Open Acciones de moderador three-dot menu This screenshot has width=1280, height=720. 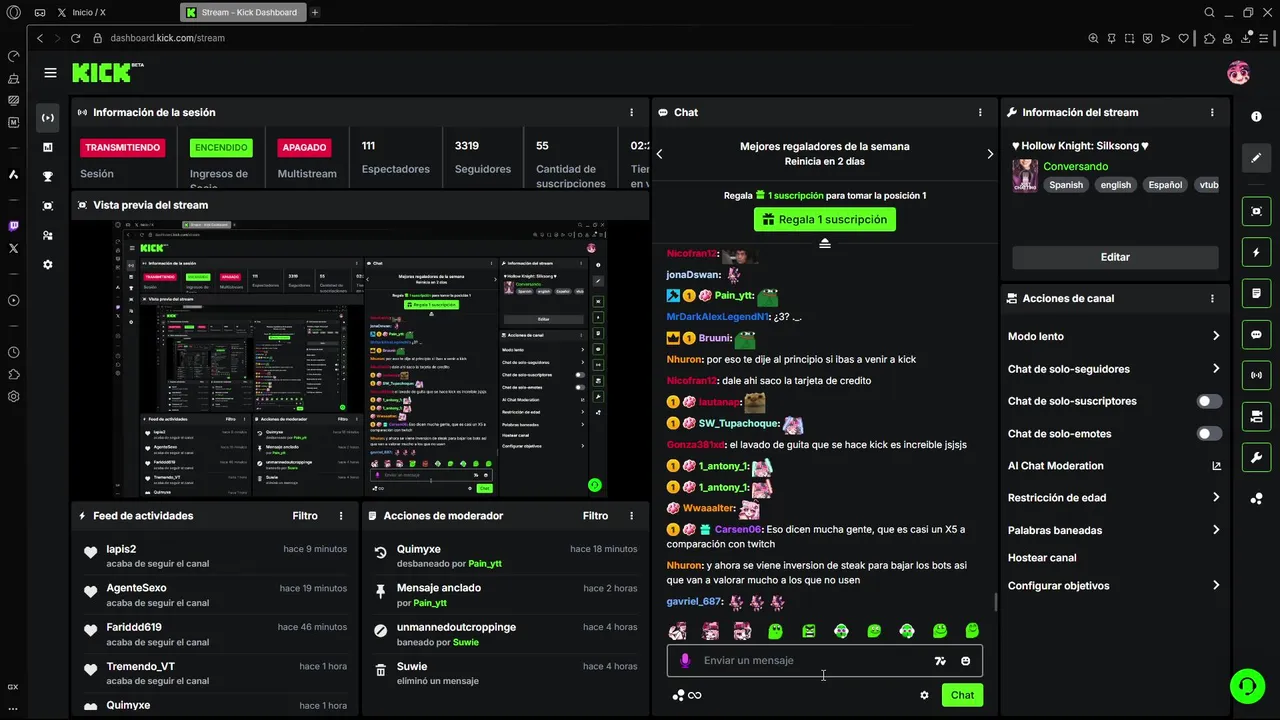click(x=631, y=516)
